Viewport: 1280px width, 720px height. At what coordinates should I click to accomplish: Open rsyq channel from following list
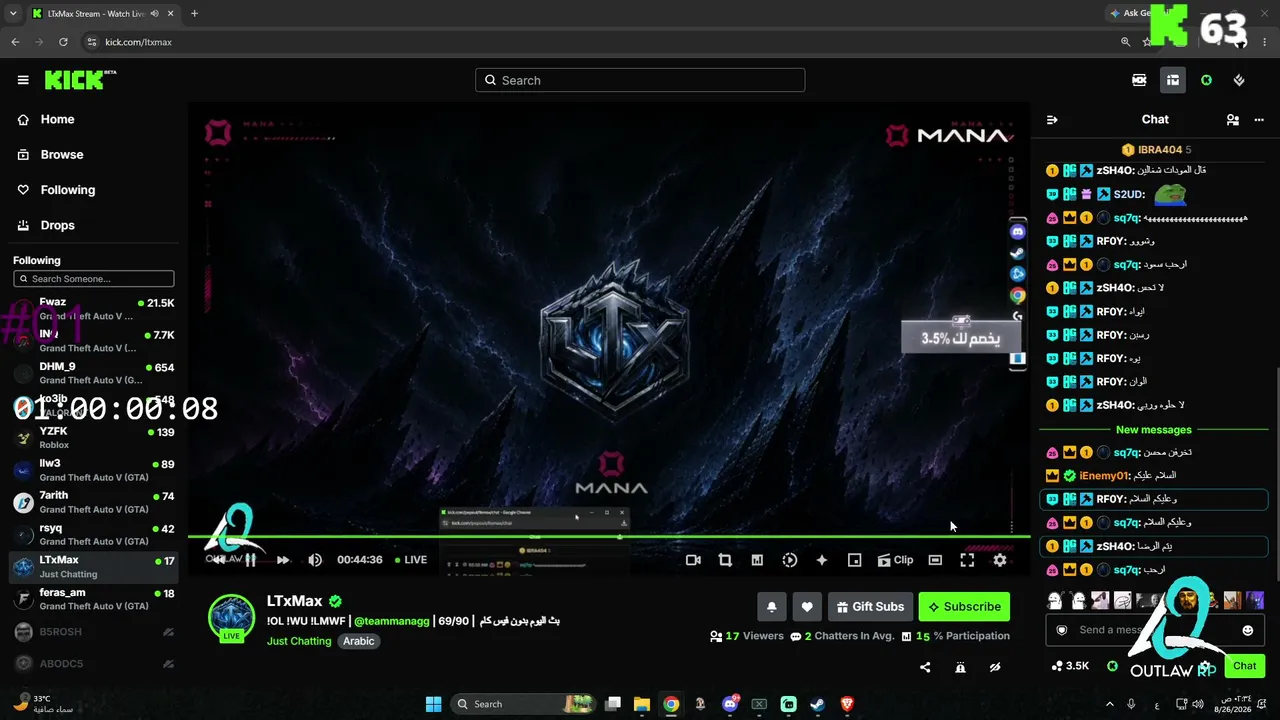tap(94, 535)
